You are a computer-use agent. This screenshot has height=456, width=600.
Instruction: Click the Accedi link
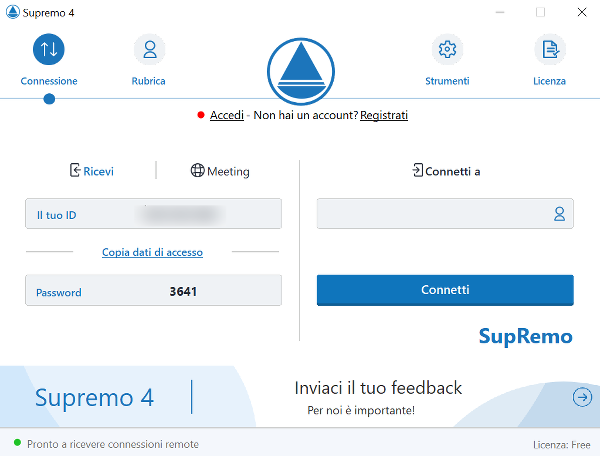pyautogui.click(x=227, y=115)
